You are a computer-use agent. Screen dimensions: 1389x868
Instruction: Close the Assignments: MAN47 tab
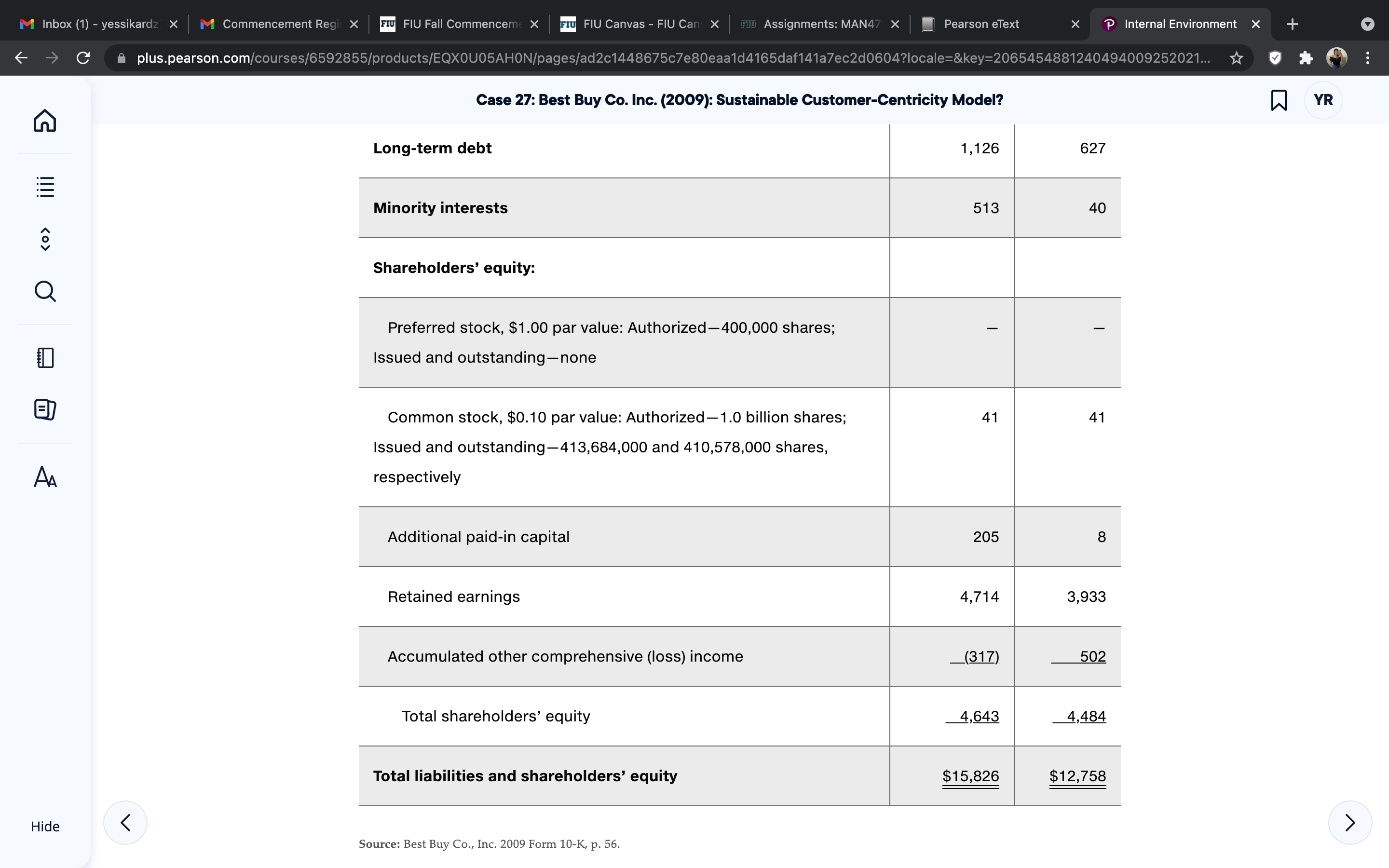click(x=894, y=24)
